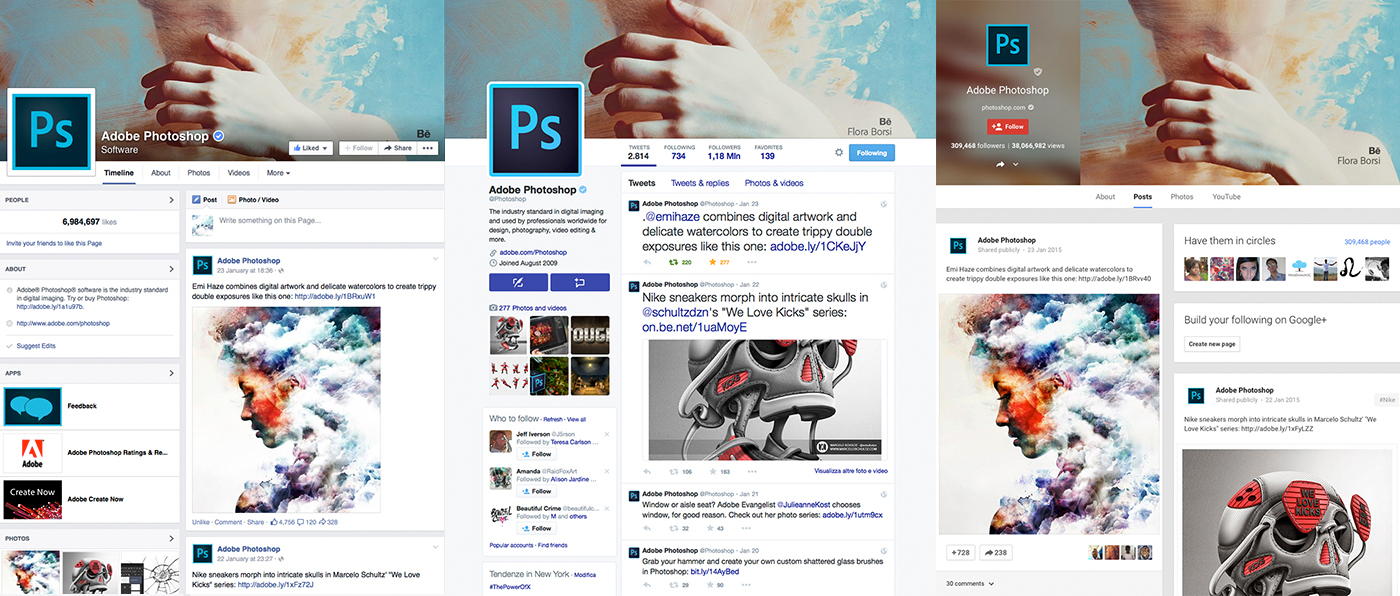Click Google+ Ps logo in header
Image resolution: width=1400 pixels, height=596 pixels.
tap(1008, 46)
